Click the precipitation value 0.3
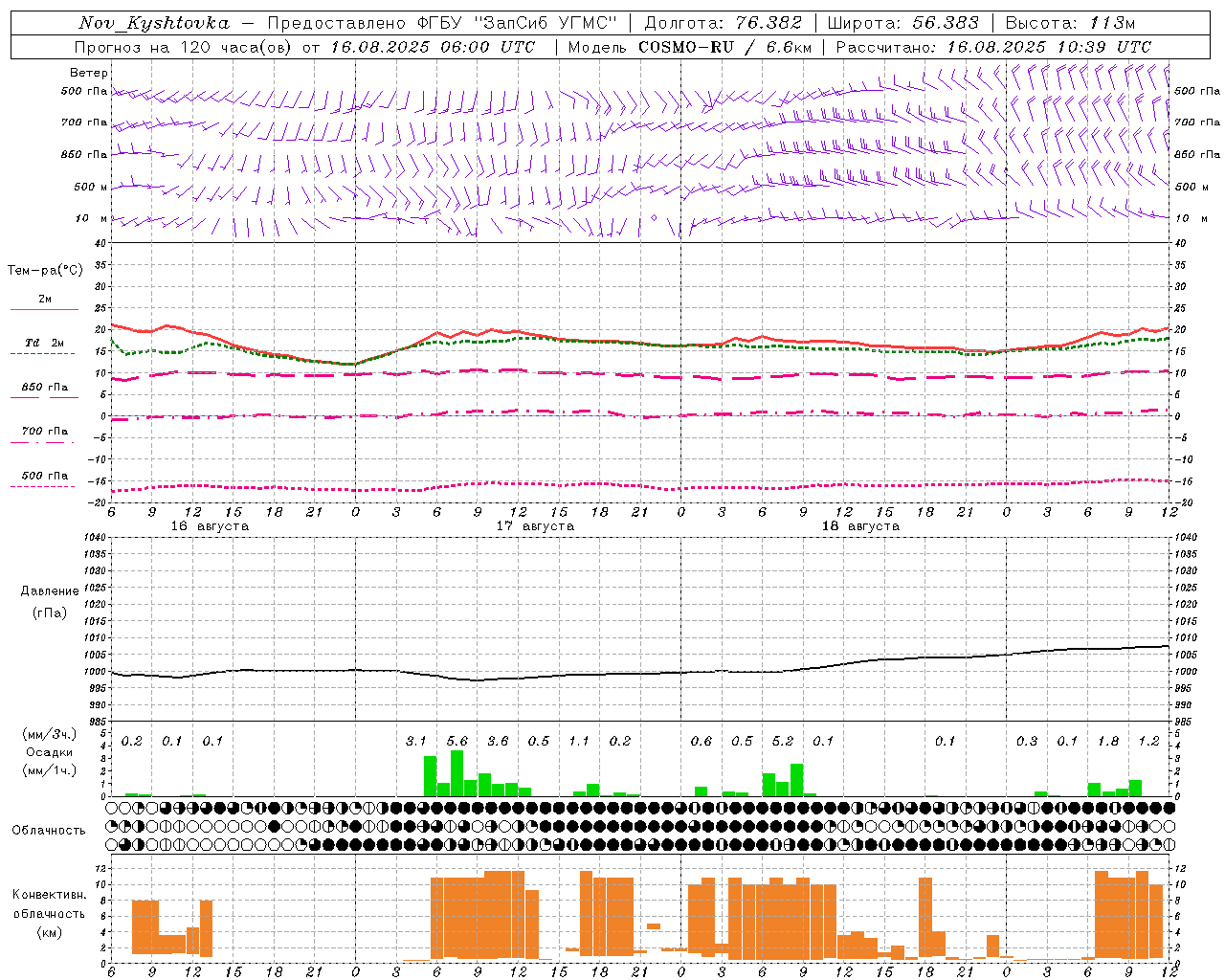This screenshot has width=1225, height=980. pos(1027,742)
